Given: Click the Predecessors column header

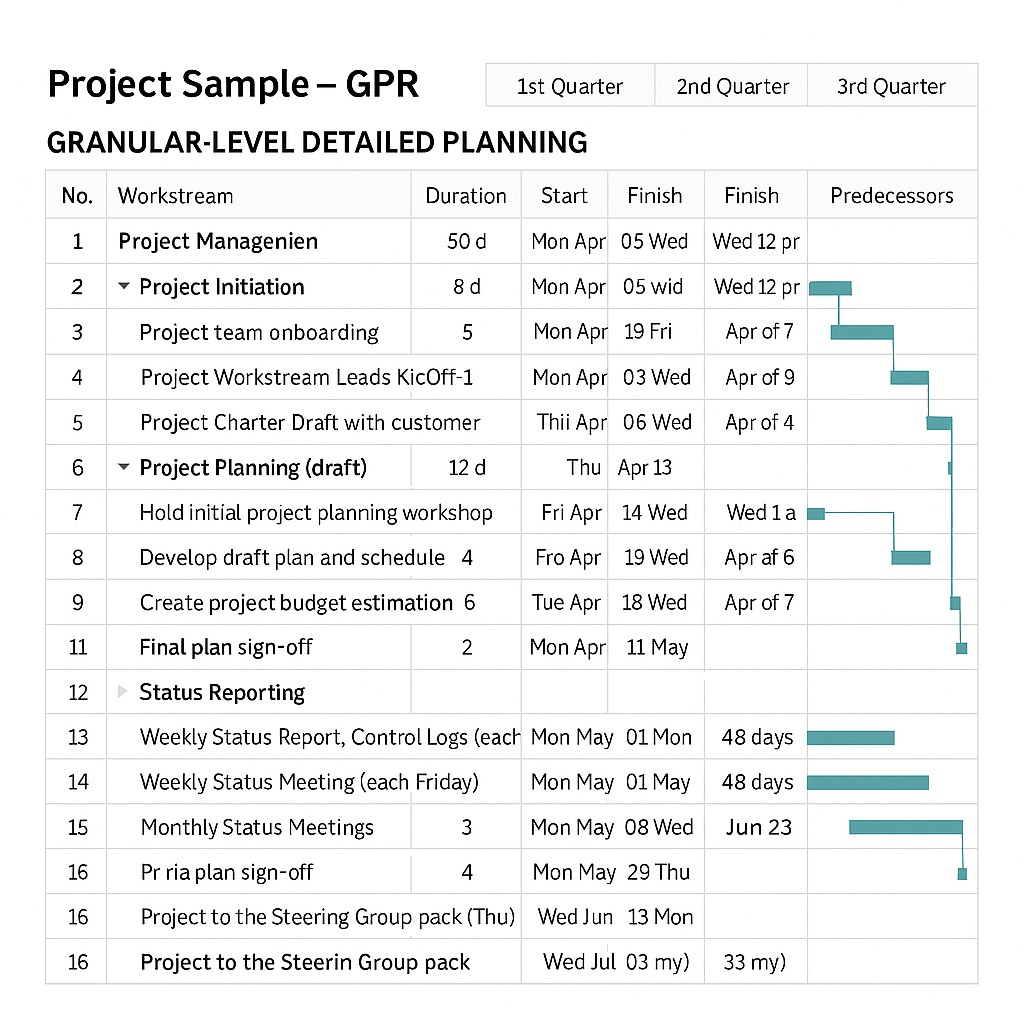Looking at the screenshot, I should pyautogui.click(x=891, y=196).
